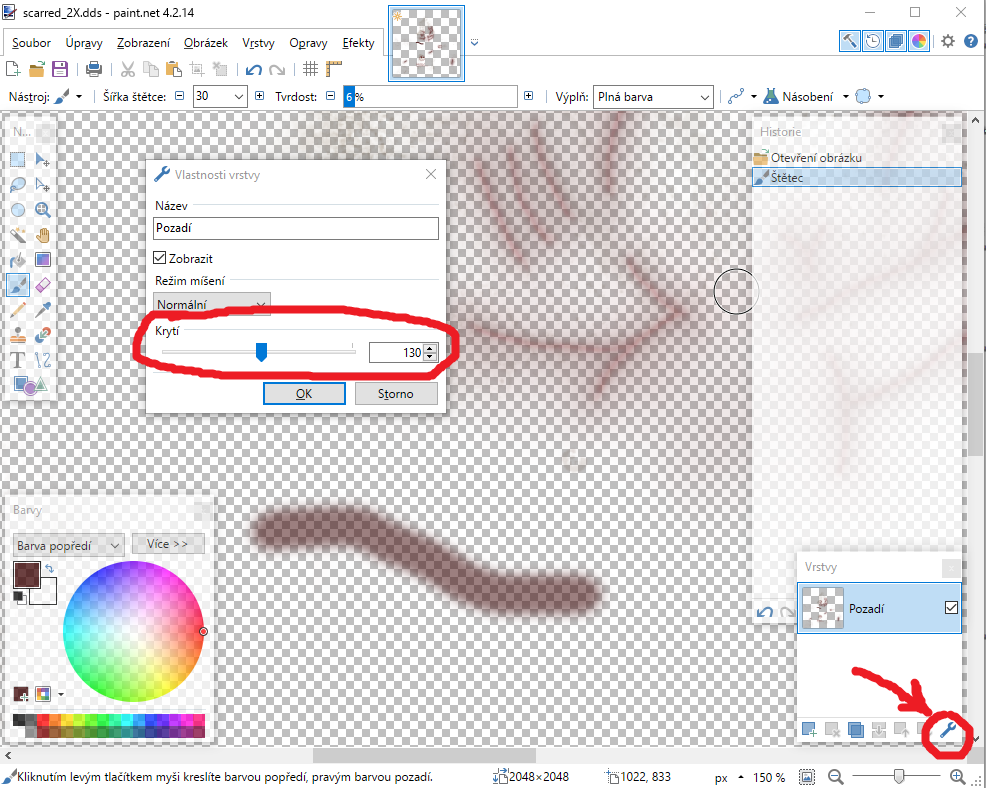Viewport: 986px width, 788px height.
Task: Select the Clone Stamp tool
Action: pyautogui.click(x=18, y=335)
